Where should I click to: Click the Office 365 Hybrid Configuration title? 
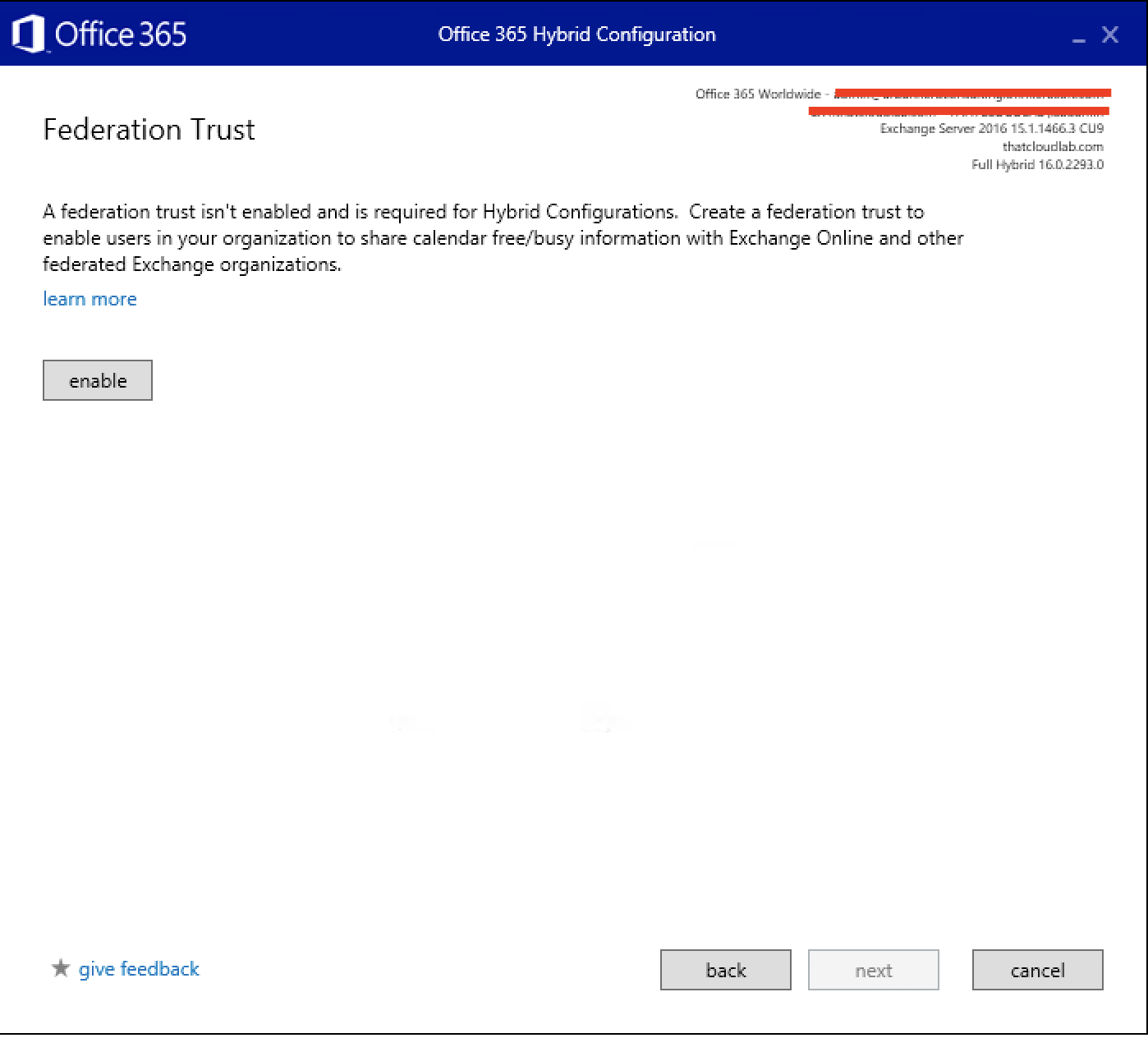576,34
